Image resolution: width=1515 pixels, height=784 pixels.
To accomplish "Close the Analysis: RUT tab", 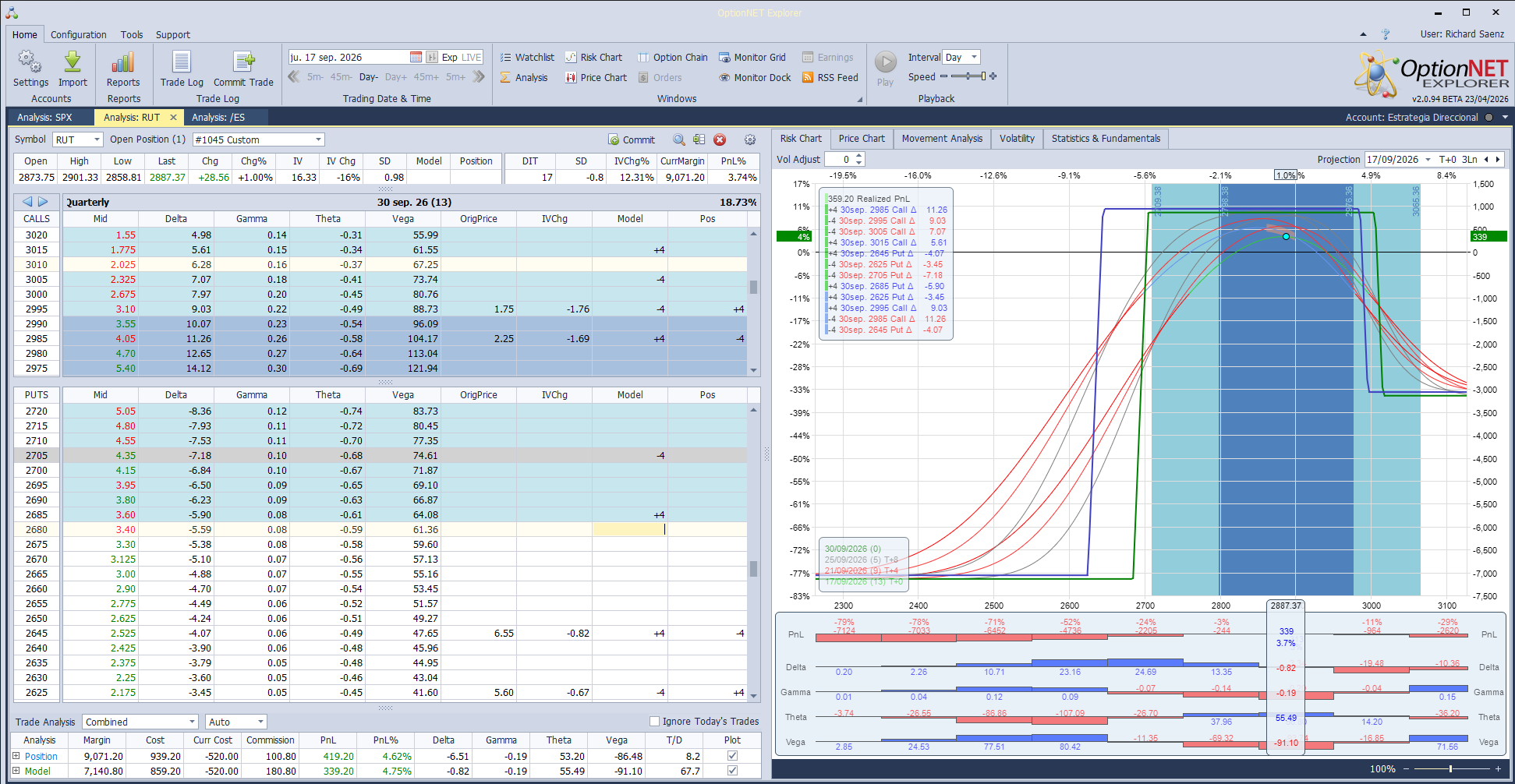I will (173, 117).
